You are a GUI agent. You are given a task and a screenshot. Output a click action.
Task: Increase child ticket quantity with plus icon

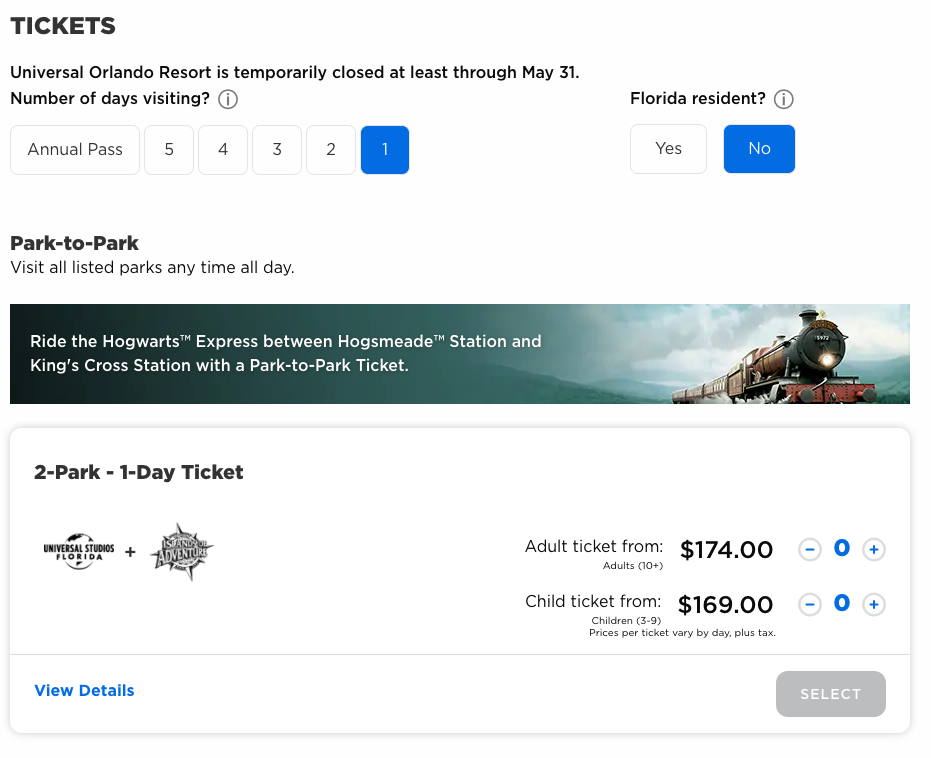pyautogui.click(x=873, y=605)
